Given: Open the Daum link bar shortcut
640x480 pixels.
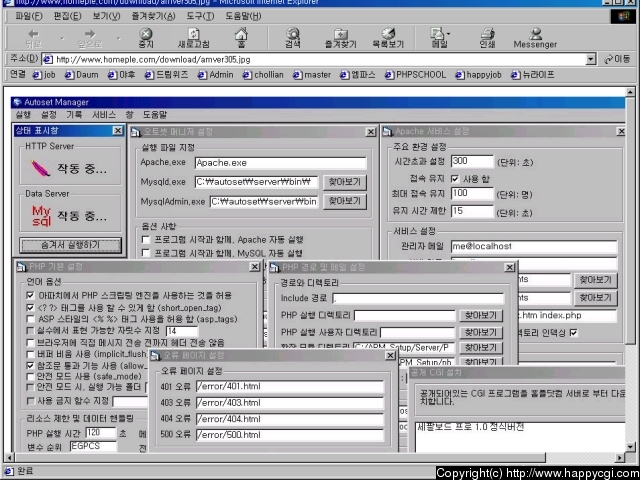Looking at the screenshot, I should pos(82,75).
